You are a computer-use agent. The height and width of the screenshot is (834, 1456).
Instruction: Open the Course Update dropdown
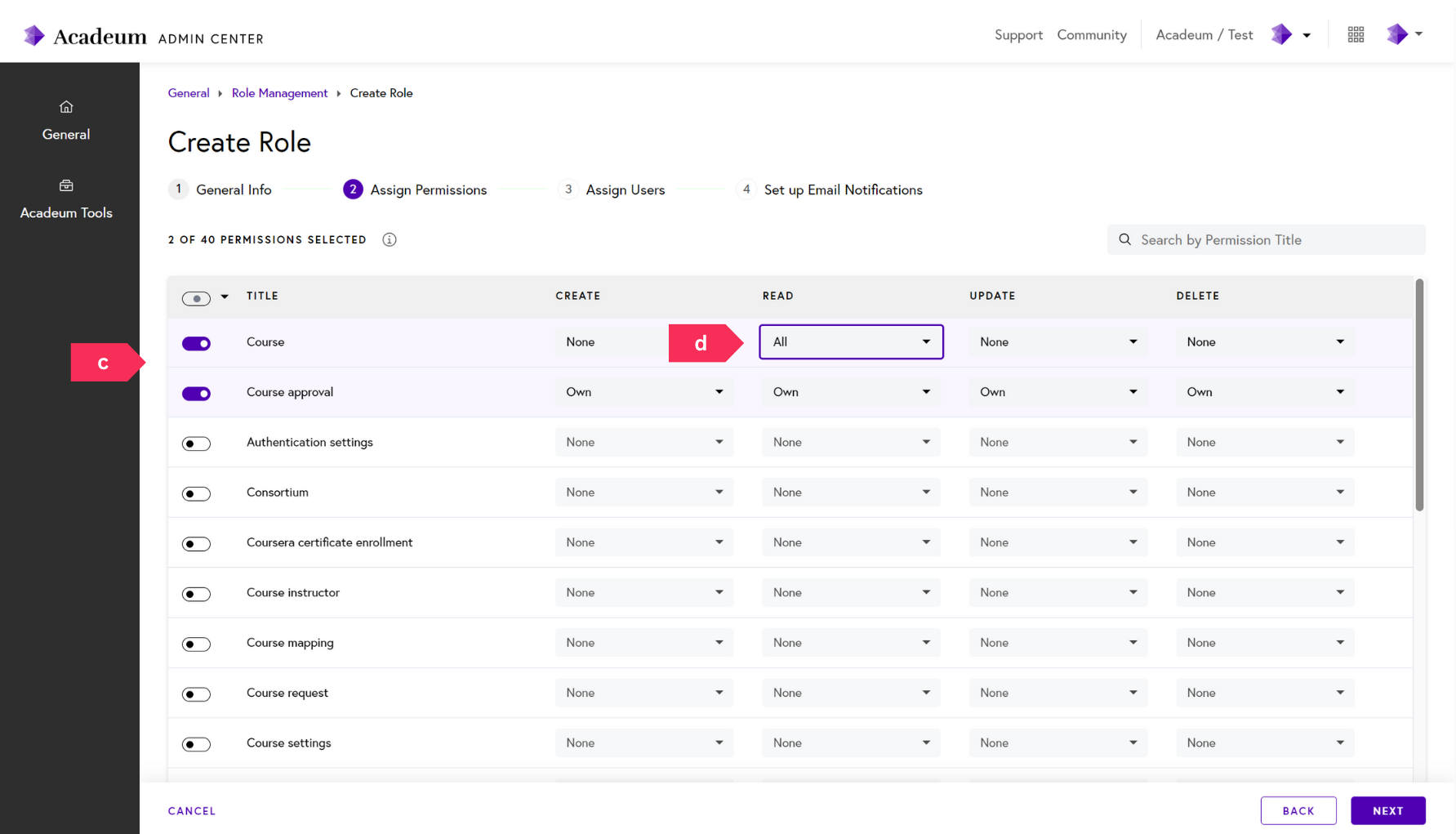(x=1058, y=341)
